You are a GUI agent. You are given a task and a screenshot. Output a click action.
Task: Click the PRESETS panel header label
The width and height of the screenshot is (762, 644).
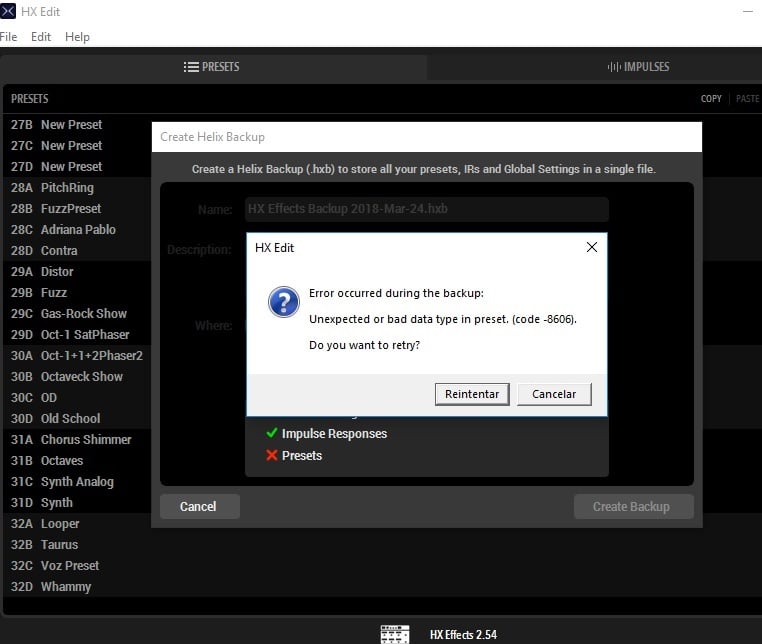pyautogui.click(x=30, y=99)
